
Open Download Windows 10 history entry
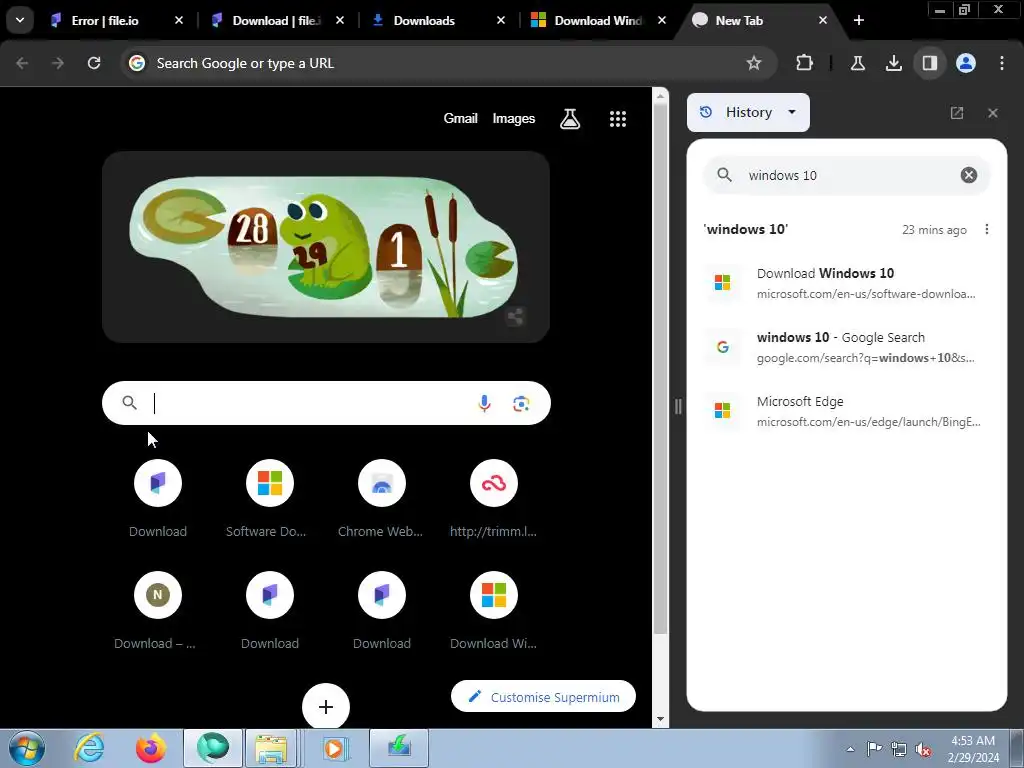tap(847, 283)
